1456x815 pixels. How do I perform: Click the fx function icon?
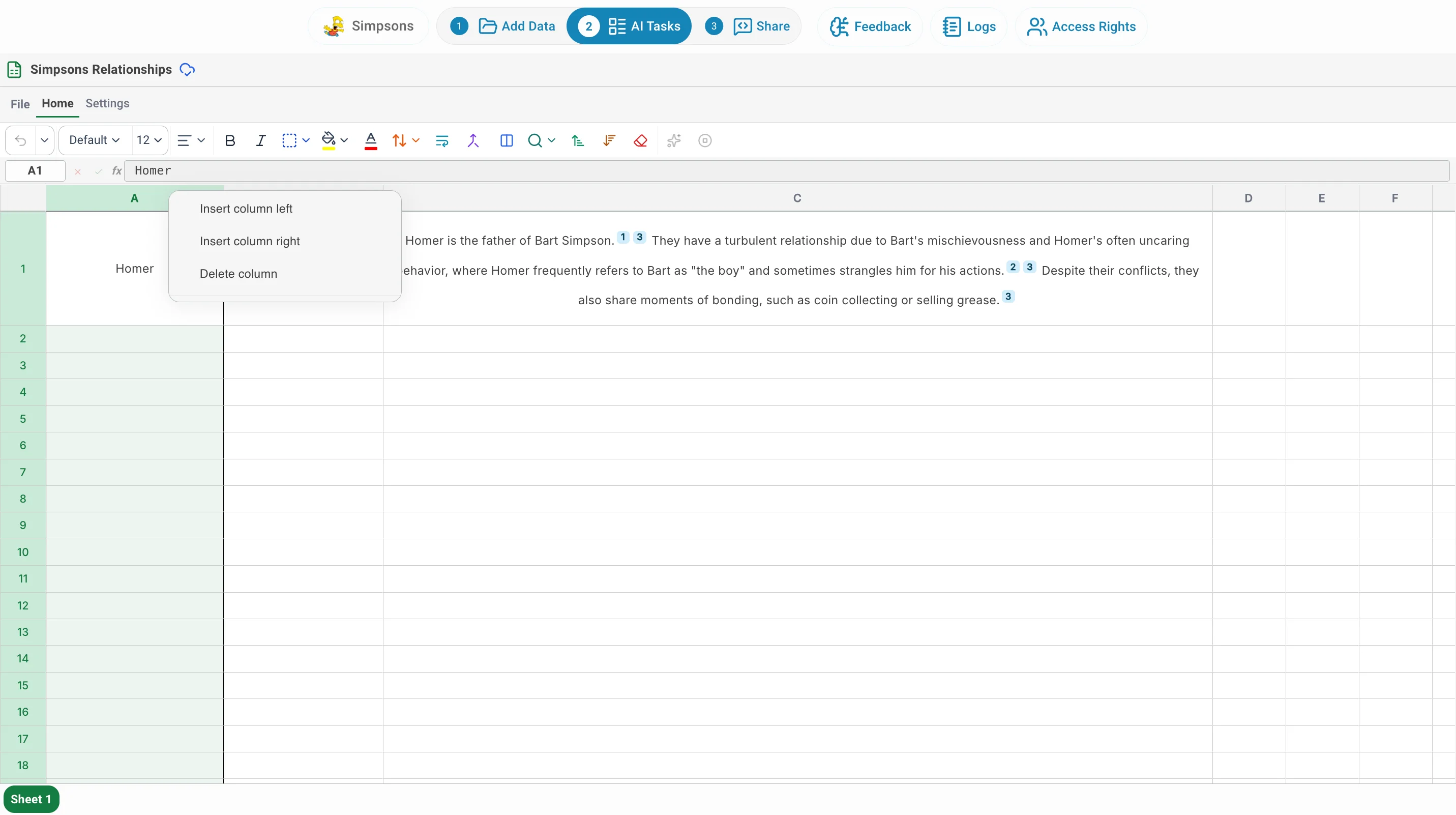point(116,171)
